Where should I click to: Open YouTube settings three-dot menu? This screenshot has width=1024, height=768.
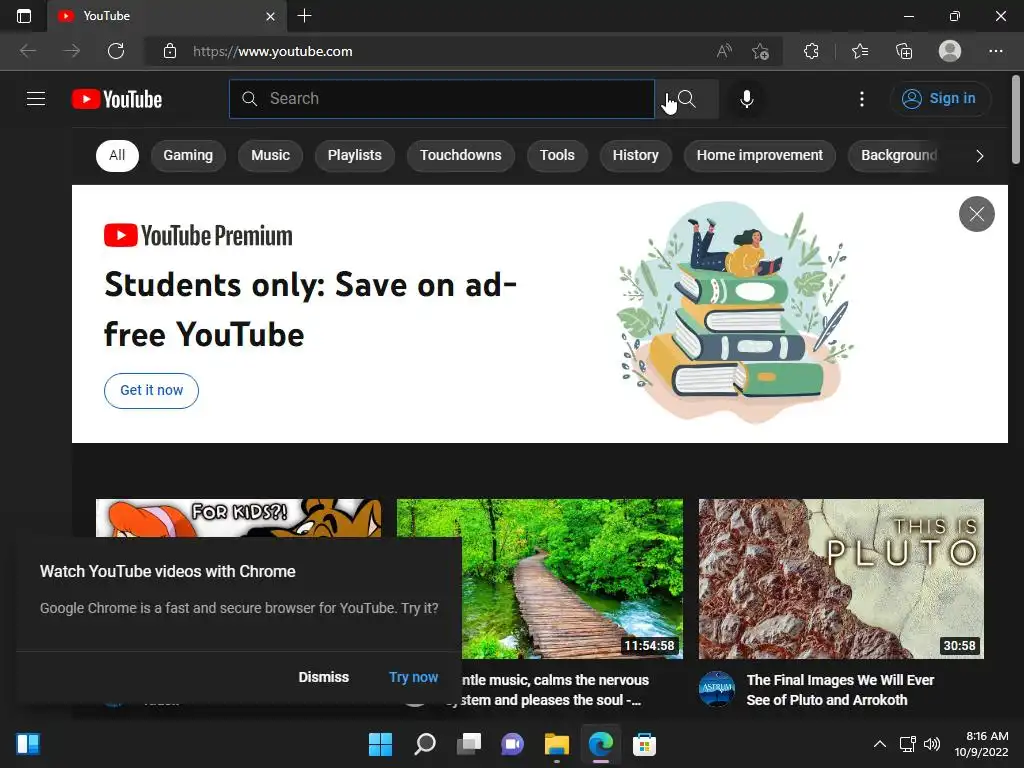pyautogui.click(x=862, y=99)
